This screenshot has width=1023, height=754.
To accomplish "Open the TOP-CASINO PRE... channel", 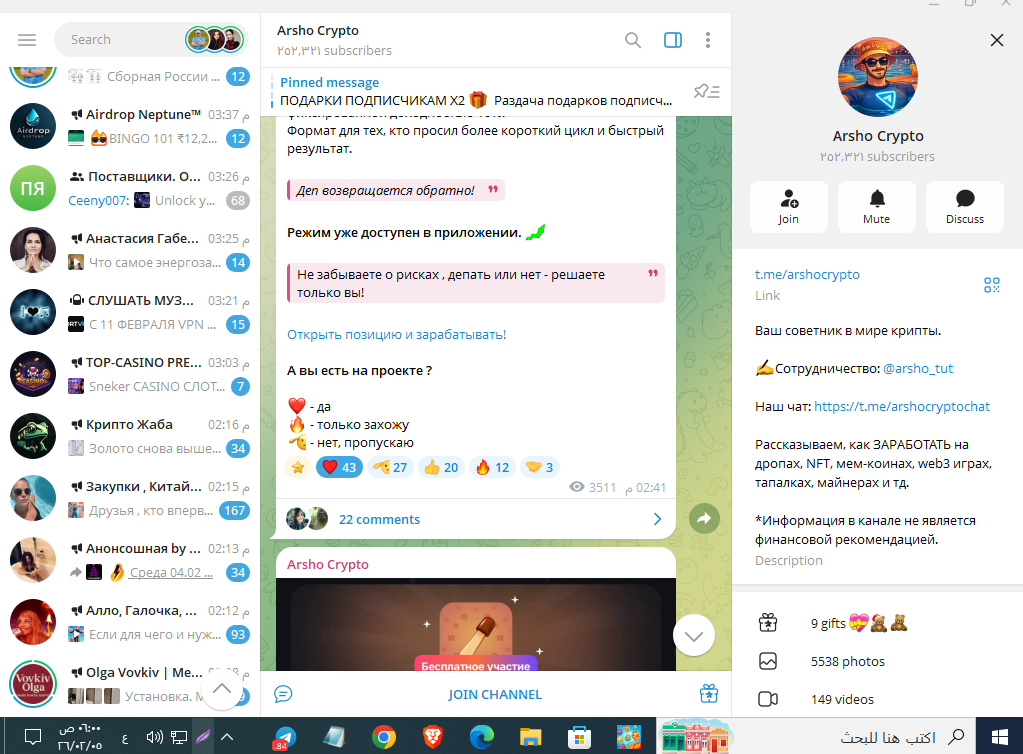I will click(x=130, y=374).
